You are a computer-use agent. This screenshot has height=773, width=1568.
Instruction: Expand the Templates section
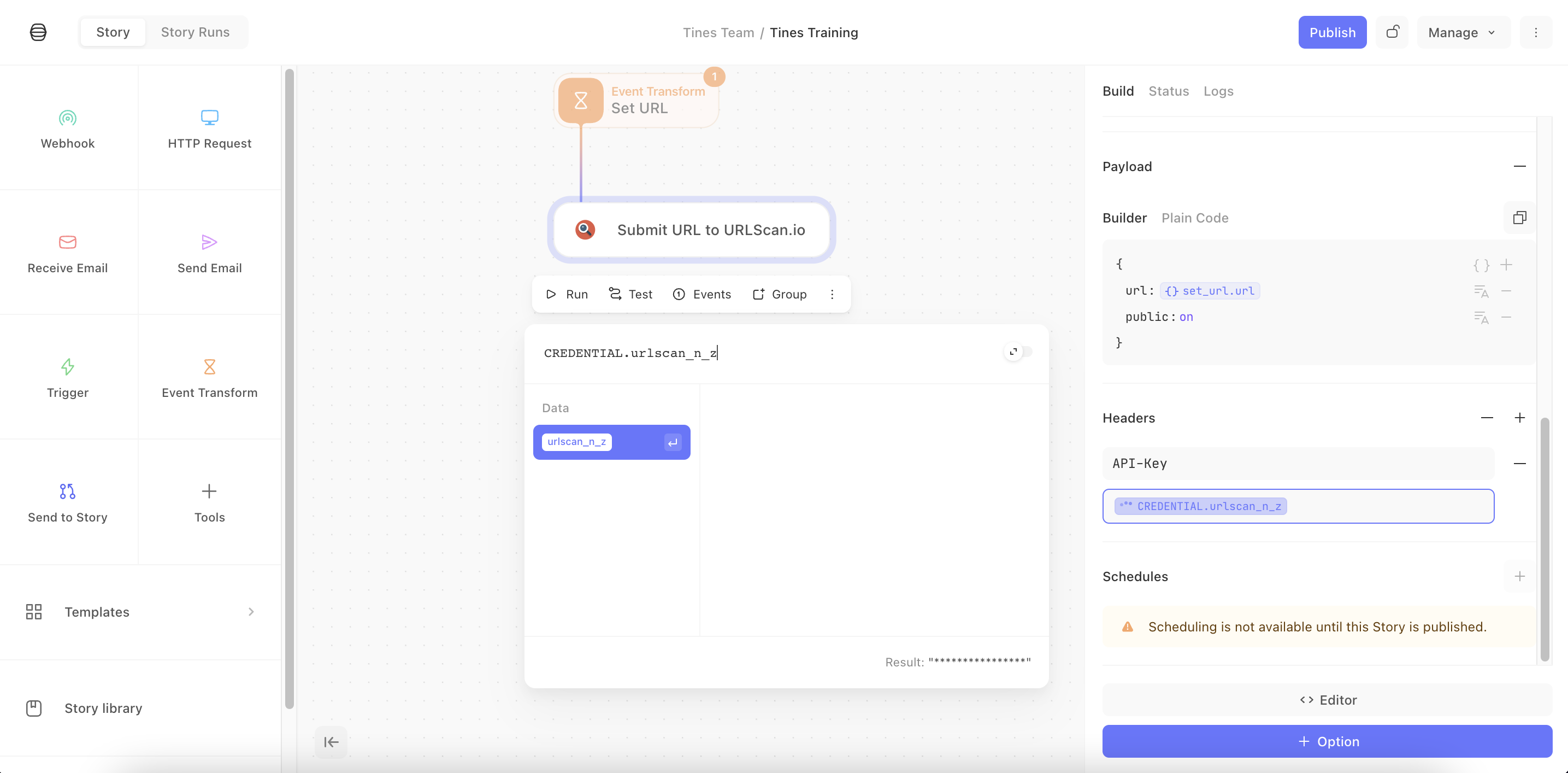pyautogui.click(x=140, y=612)
